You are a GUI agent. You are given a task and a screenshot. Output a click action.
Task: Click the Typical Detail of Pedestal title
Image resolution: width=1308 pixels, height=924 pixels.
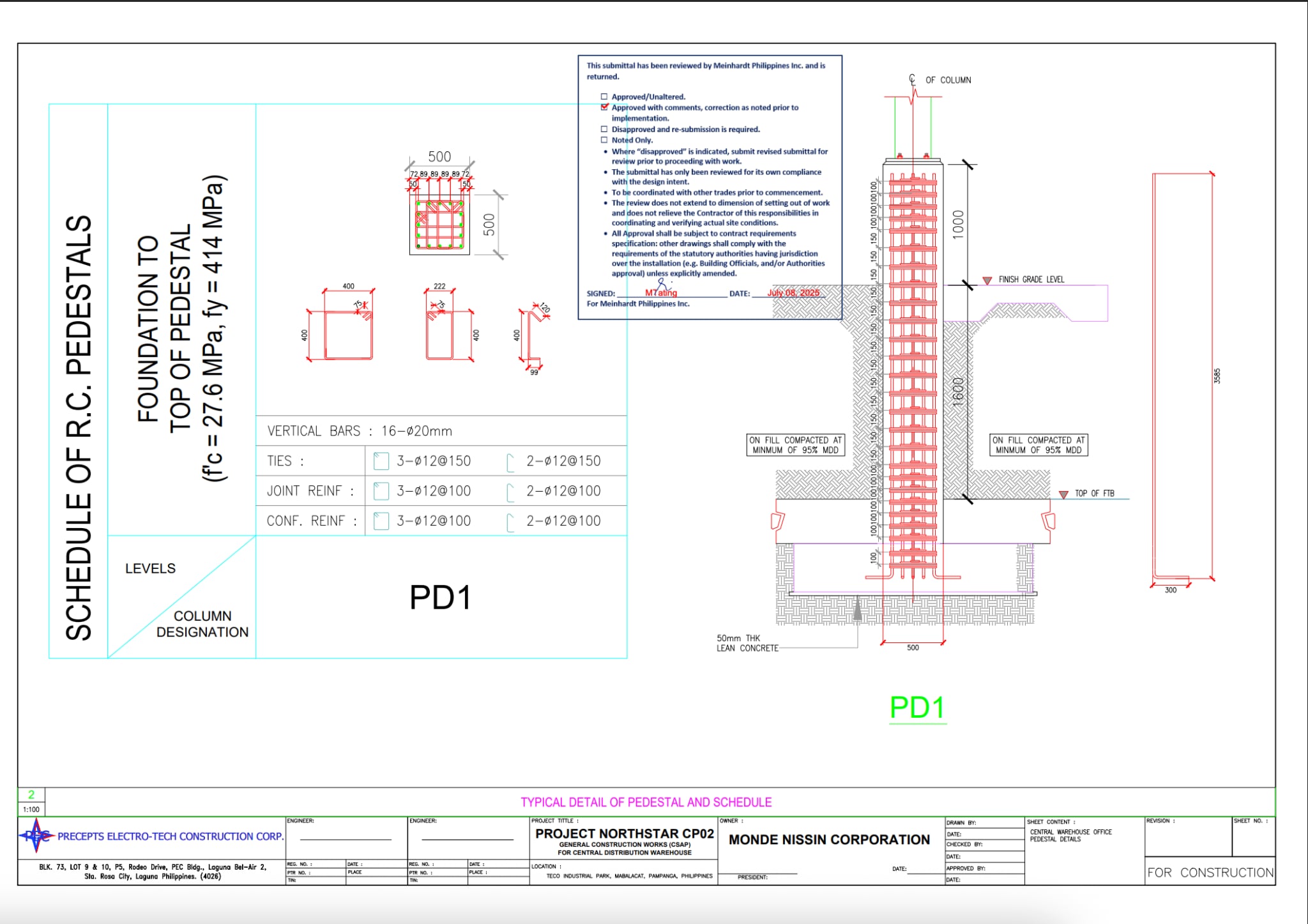(646, 802)
